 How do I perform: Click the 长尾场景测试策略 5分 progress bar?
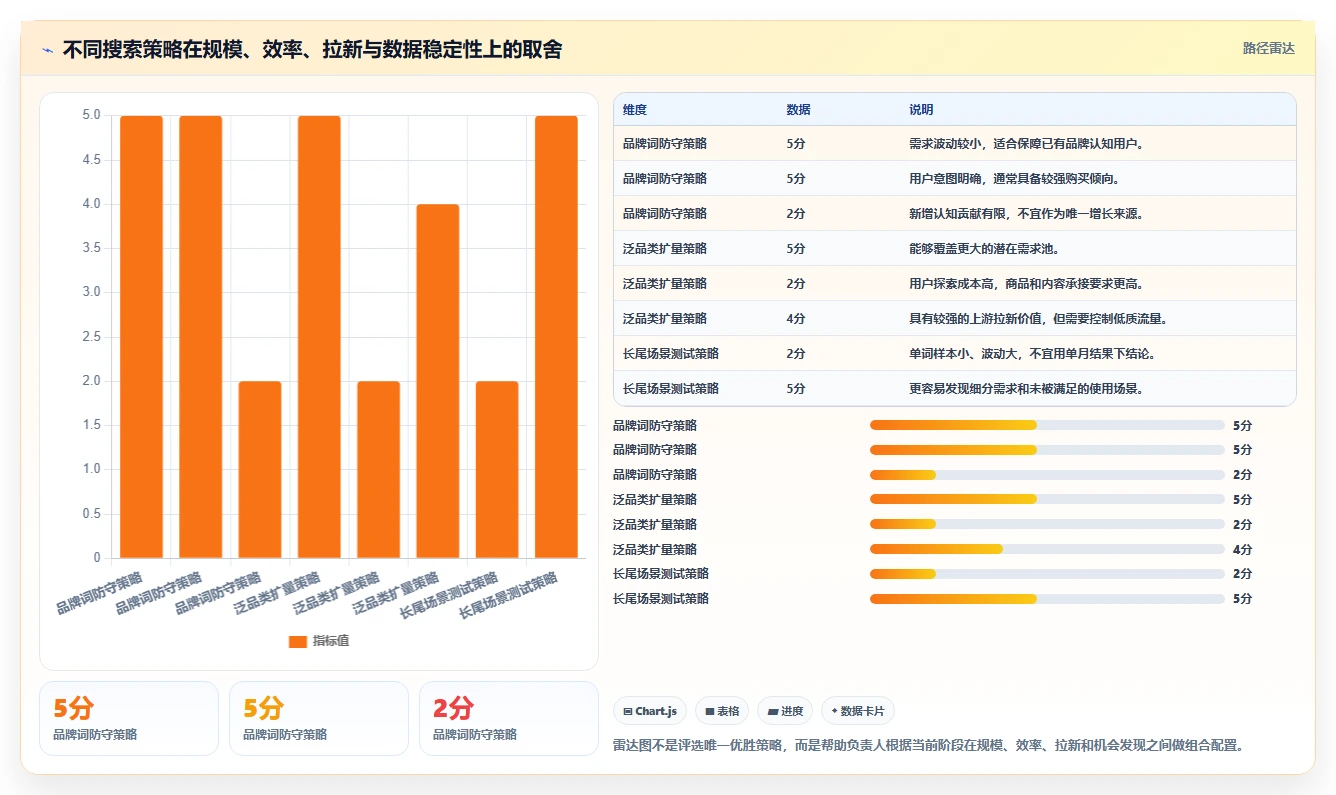1047,599
